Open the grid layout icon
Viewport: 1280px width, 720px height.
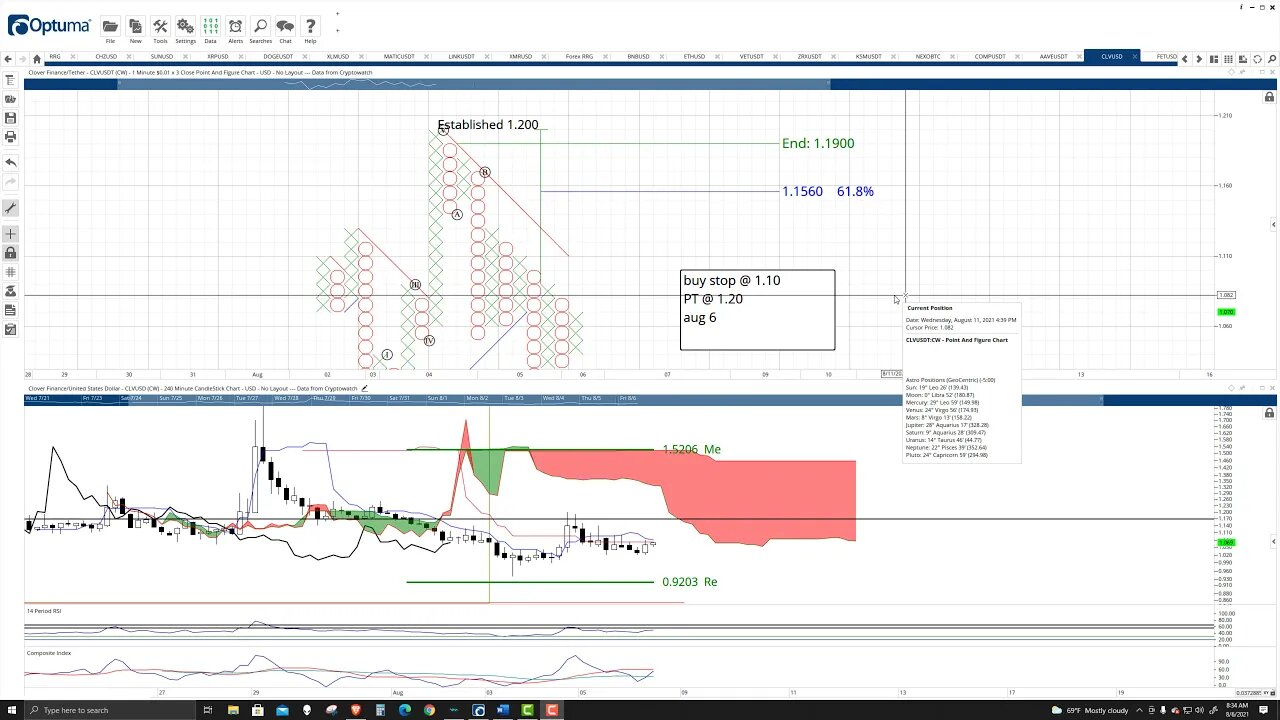[x=1229, y=58]
